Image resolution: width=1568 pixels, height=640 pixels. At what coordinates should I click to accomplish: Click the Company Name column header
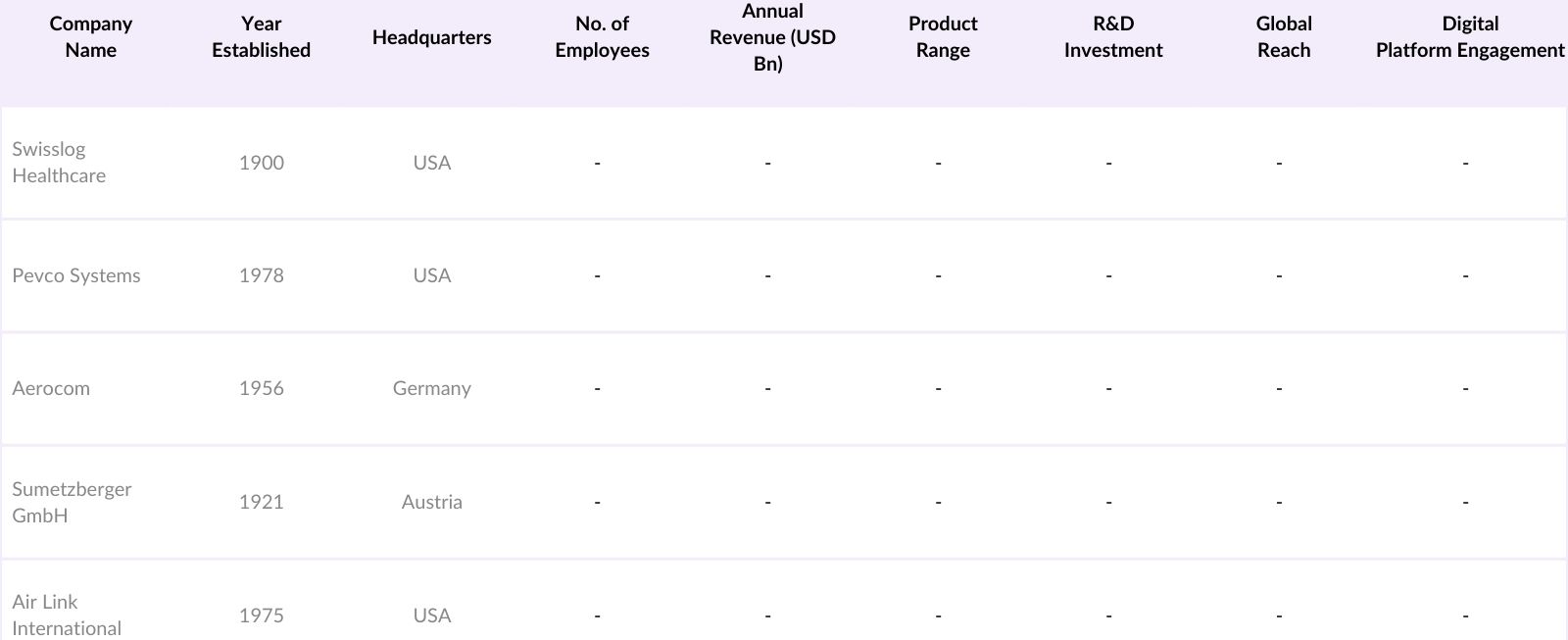pos(90,37)
